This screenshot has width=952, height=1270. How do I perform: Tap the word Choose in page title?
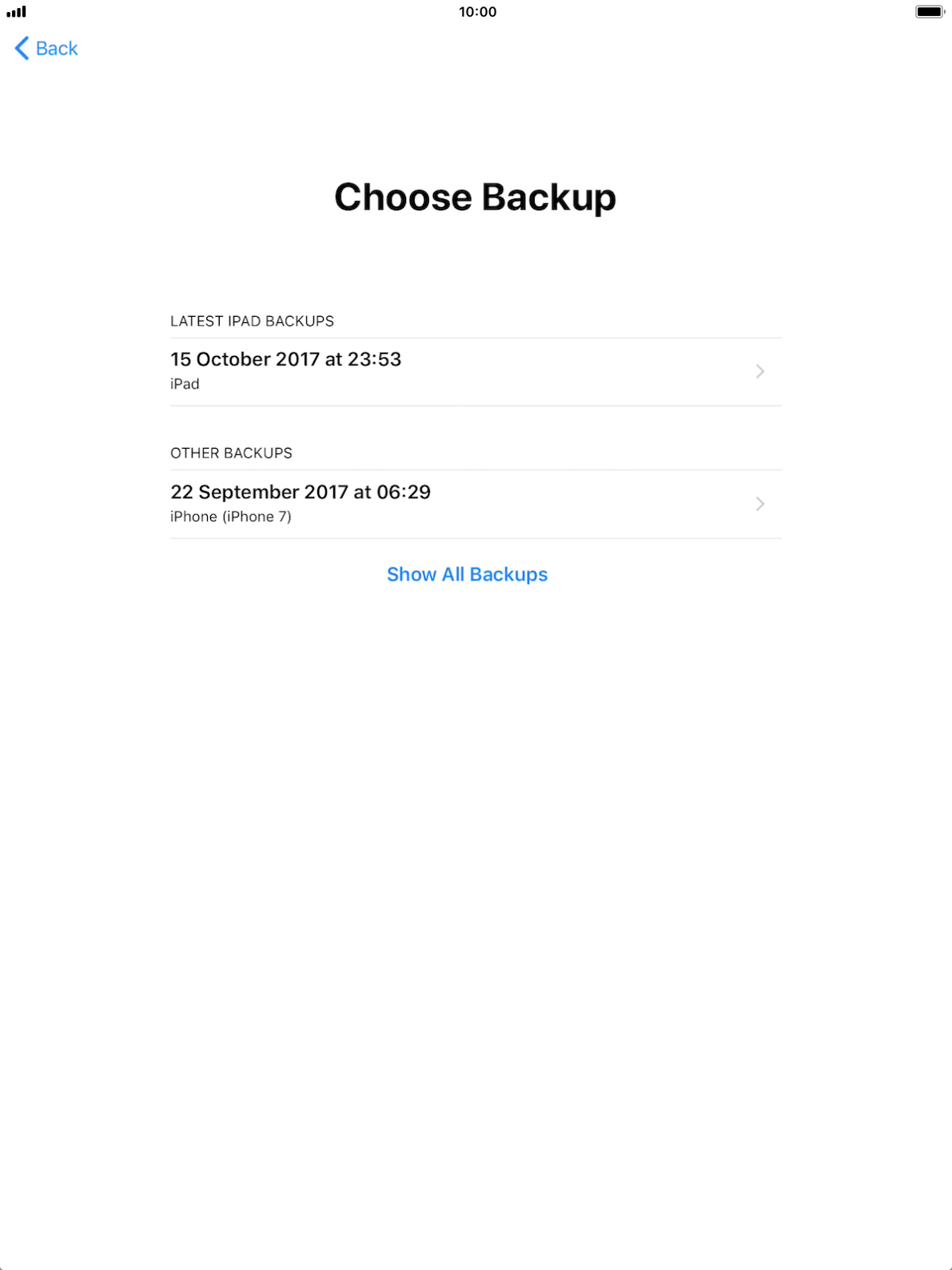point(403,198)
